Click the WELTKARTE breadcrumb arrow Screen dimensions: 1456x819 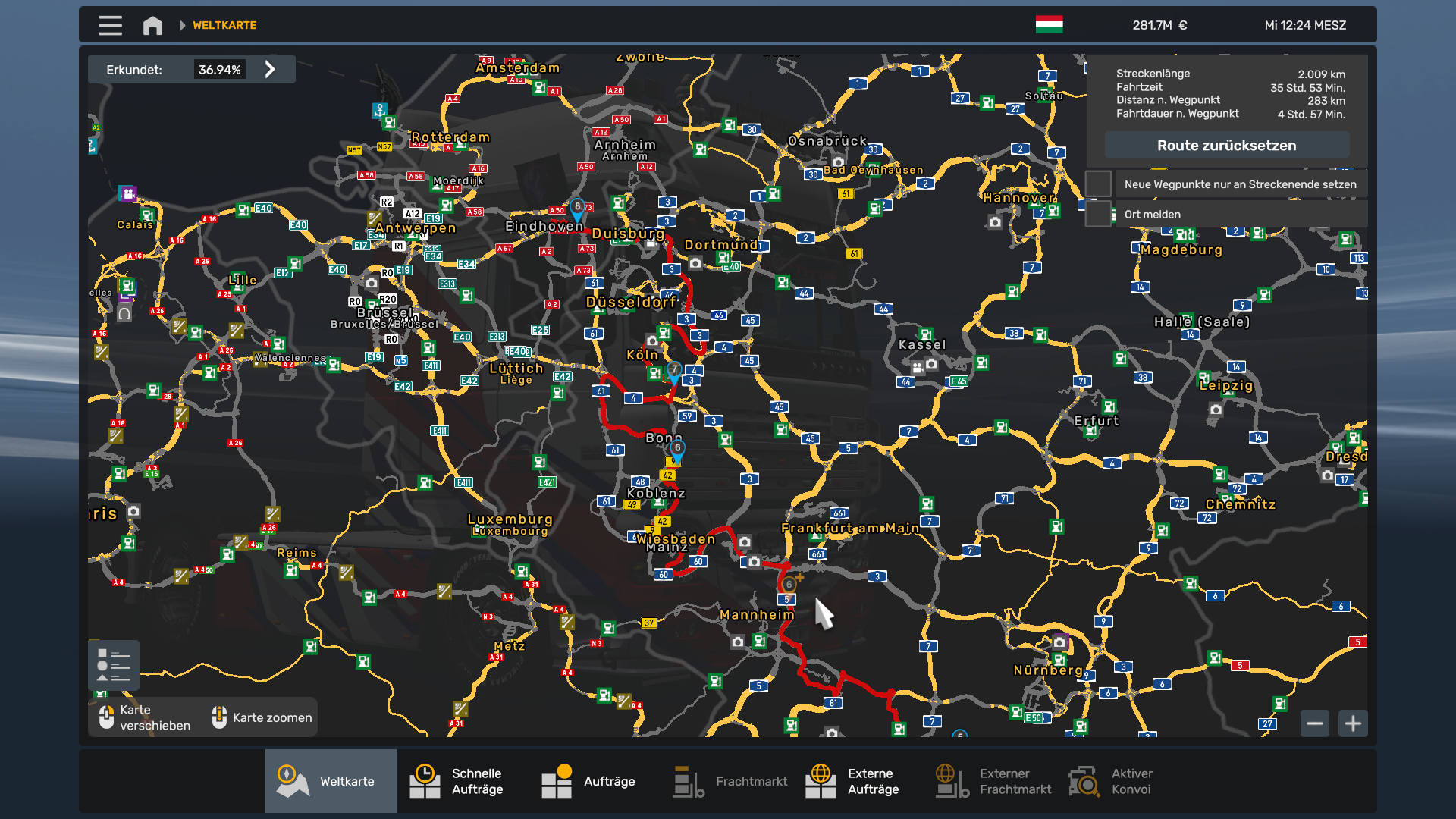182,25
